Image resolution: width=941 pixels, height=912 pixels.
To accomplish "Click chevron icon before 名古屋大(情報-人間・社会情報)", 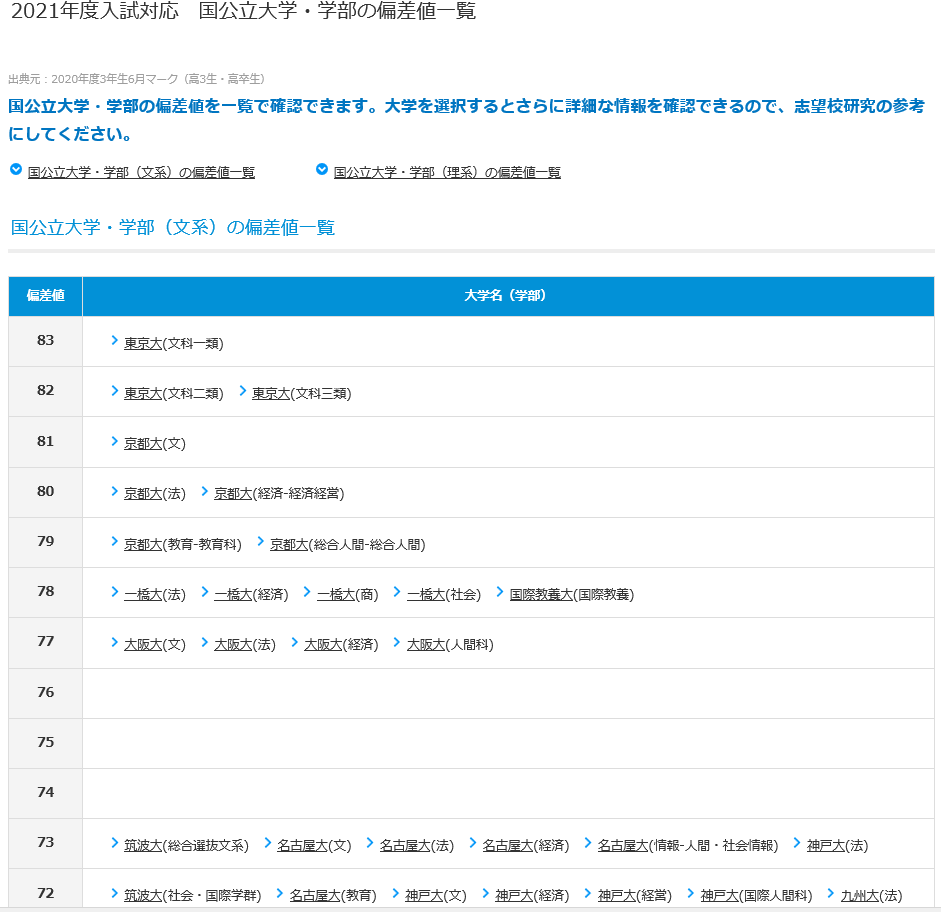I will [x=588, y=842].
